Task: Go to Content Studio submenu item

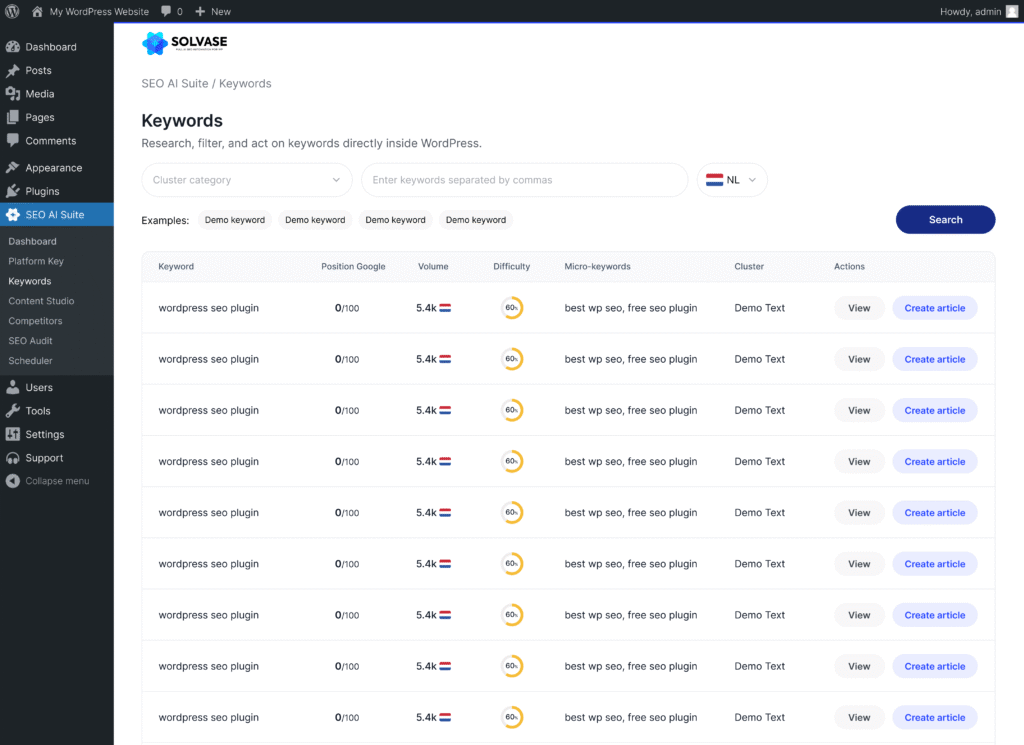Action: pos(41,301)
